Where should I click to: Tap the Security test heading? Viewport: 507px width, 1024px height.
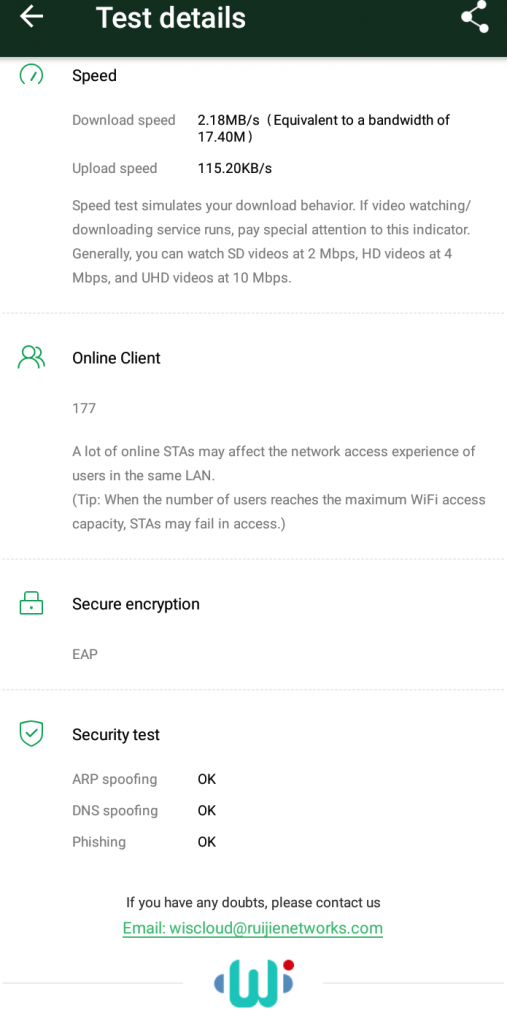coord(116,735)
